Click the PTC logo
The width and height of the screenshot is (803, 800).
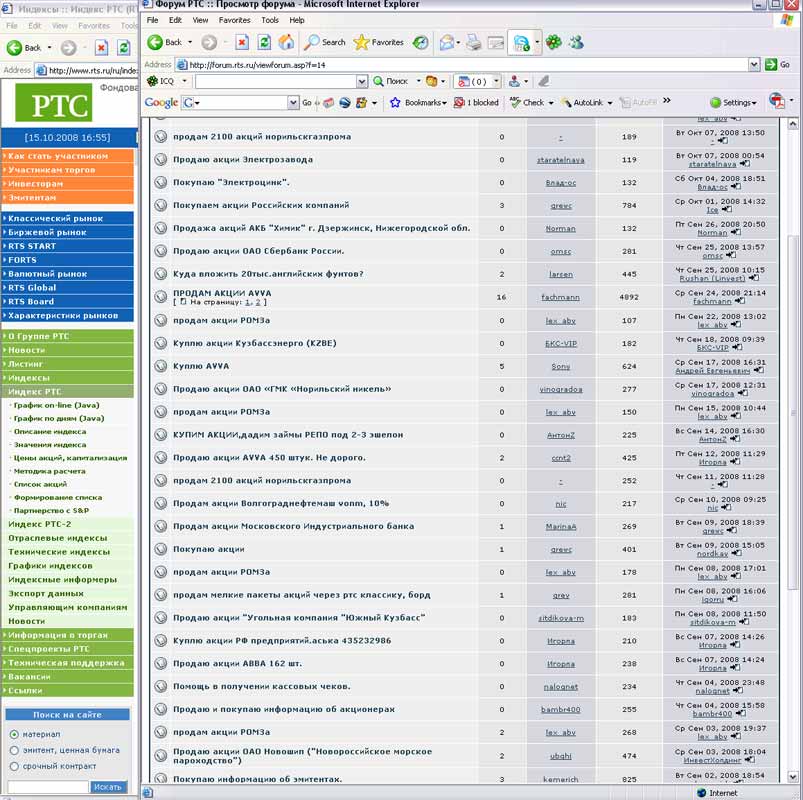[x=54, y=102]
